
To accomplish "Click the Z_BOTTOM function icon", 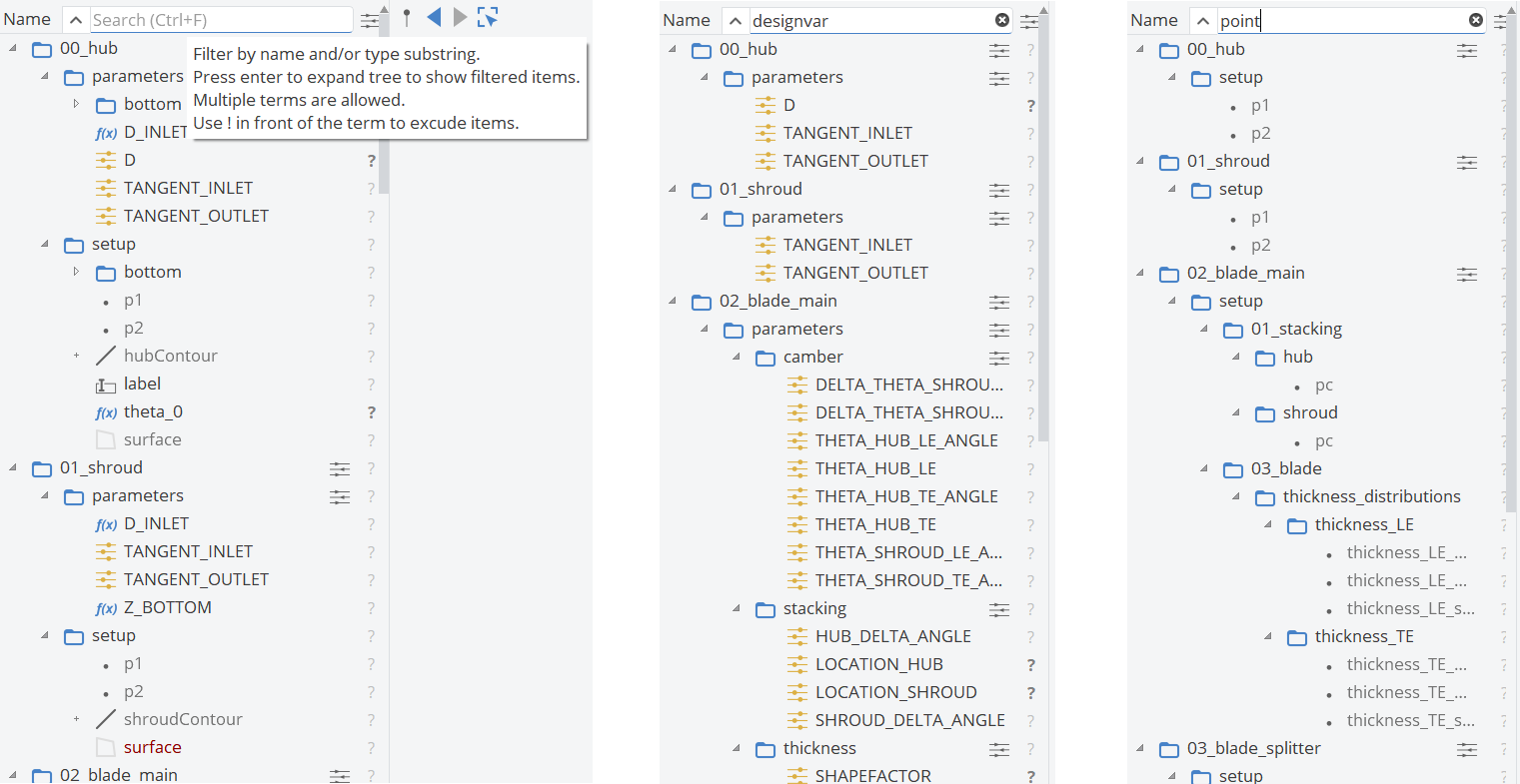I will 106,608.
